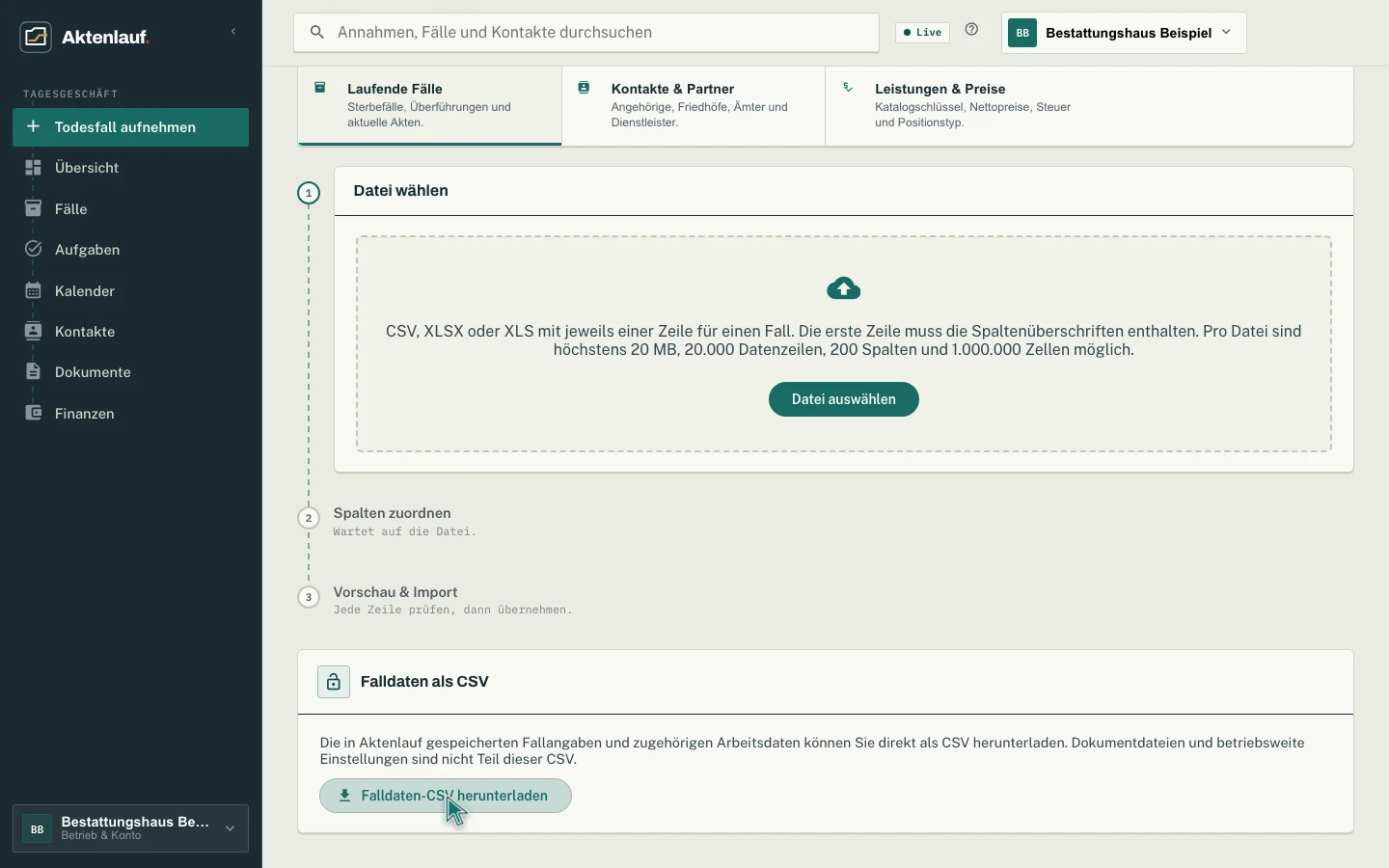Open the Kalender page
Image resolution: width=1389 pixels, height=868 pixels.
point(130,291)
